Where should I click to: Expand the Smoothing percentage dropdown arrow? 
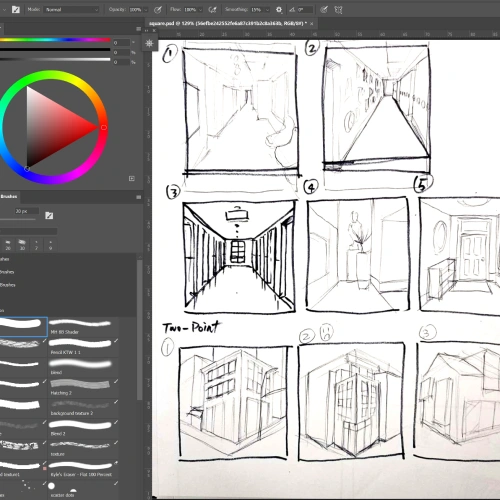[x=267, y=10]
